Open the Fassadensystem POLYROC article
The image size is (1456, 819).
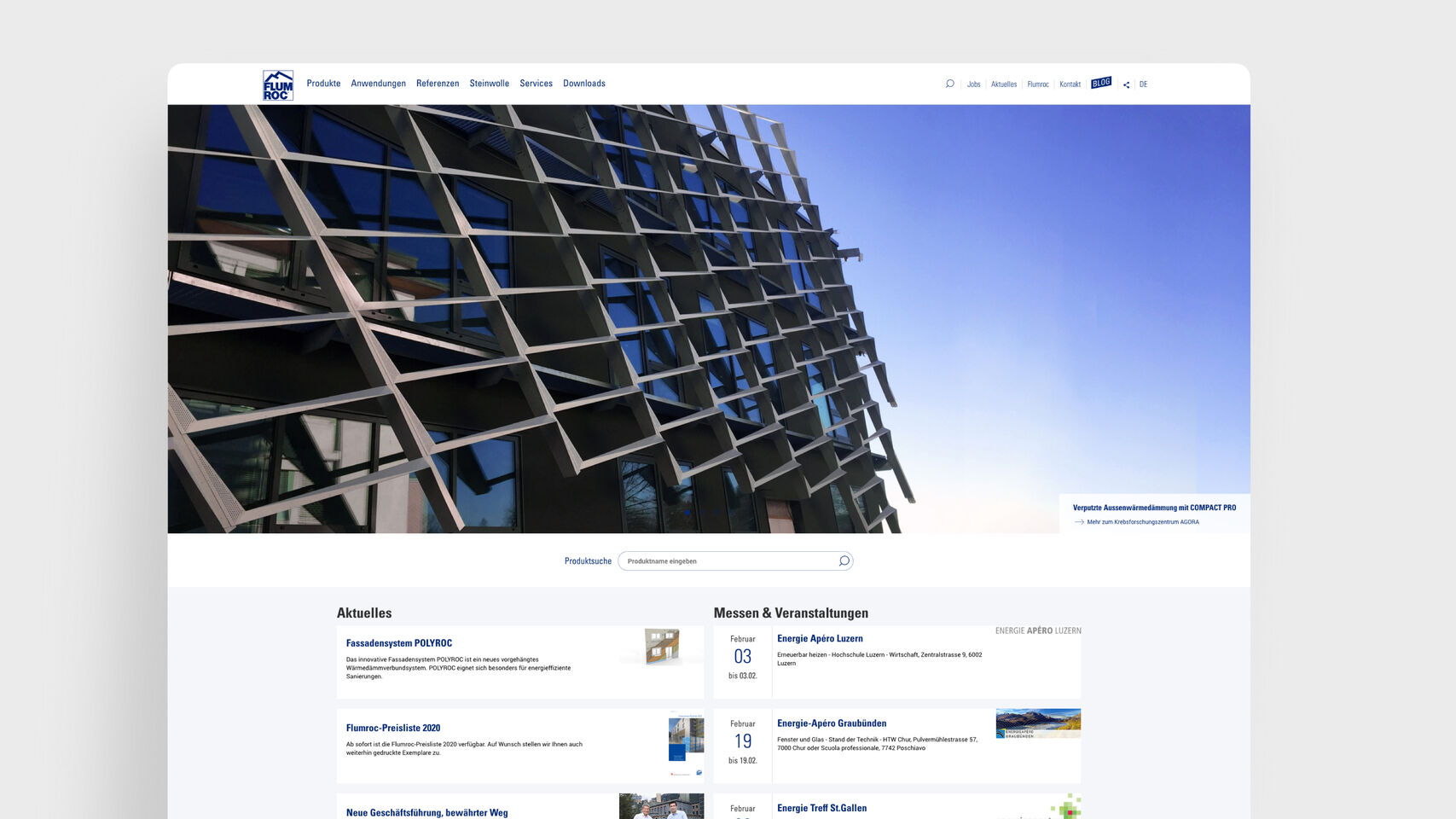click(398, 643)
